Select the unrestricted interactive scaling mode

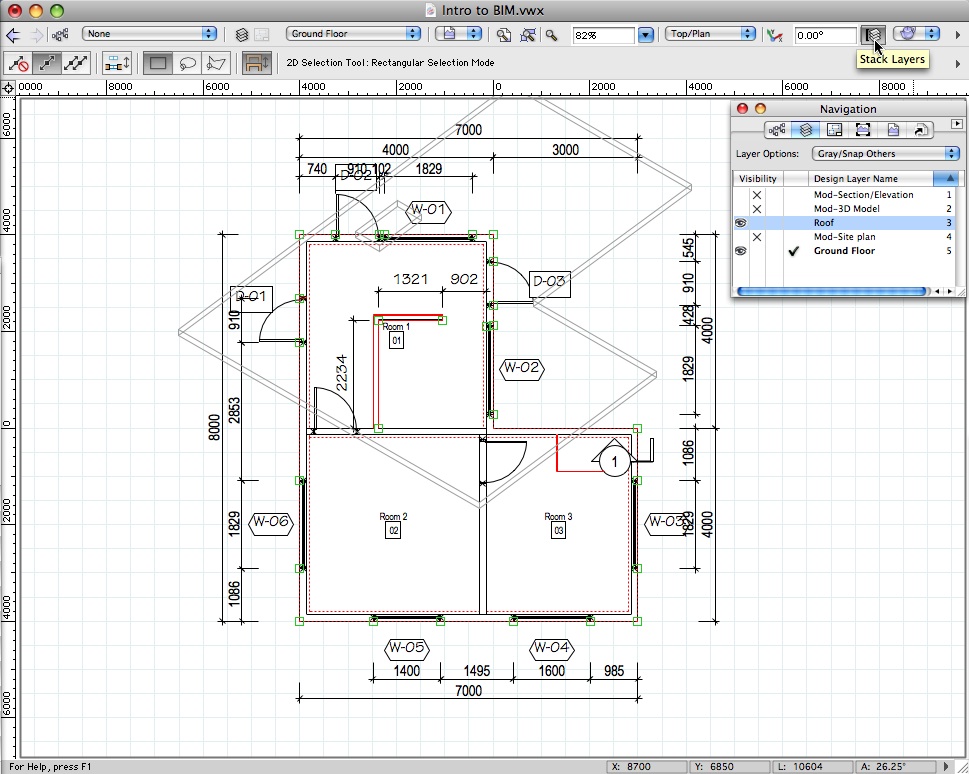coord(75,63)
